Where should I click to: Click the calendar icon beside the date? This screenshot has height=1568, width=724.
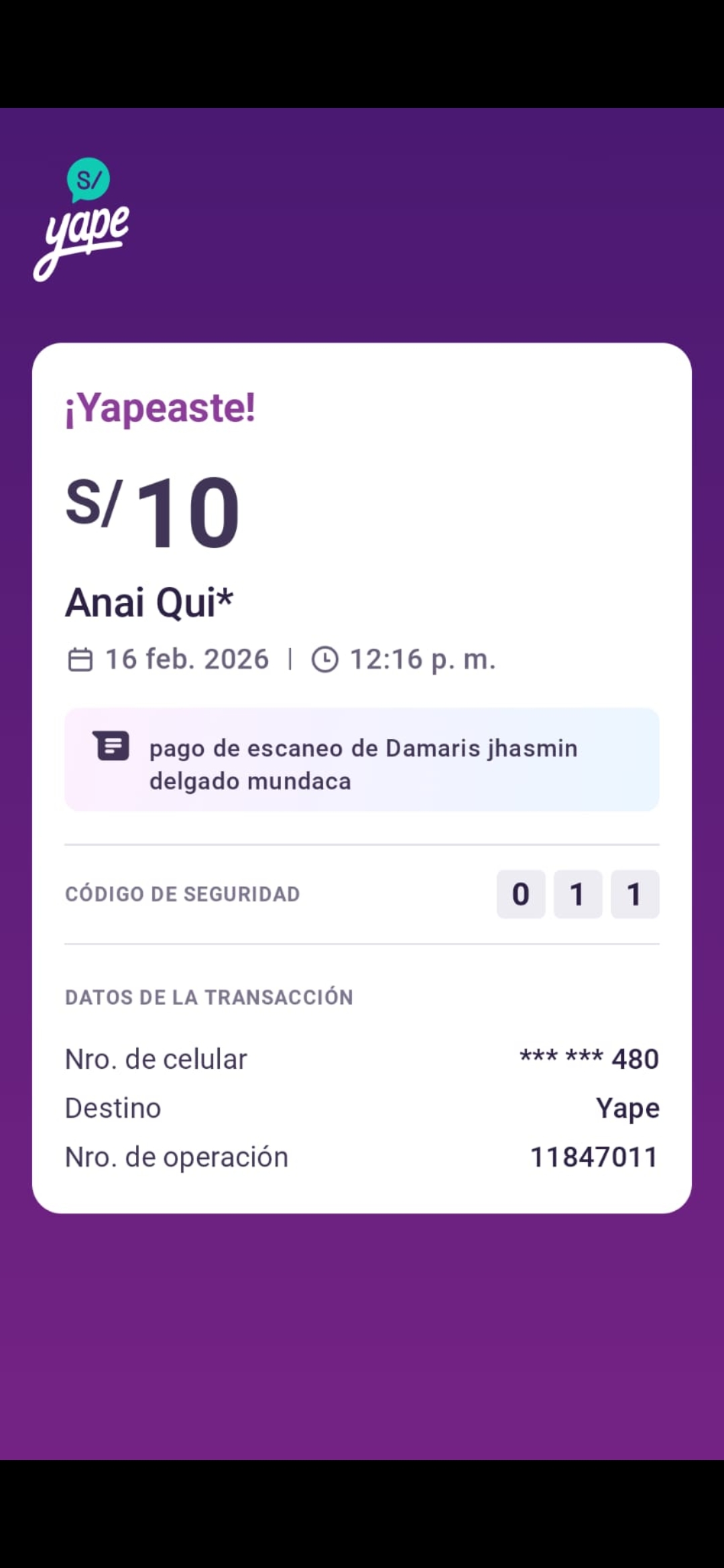pyautogui.click(x=80, y=659)
